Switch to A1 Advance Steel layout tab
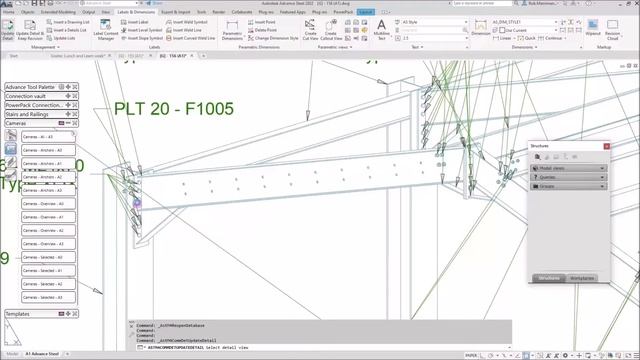The image size is (640, 360). point(42,354)
